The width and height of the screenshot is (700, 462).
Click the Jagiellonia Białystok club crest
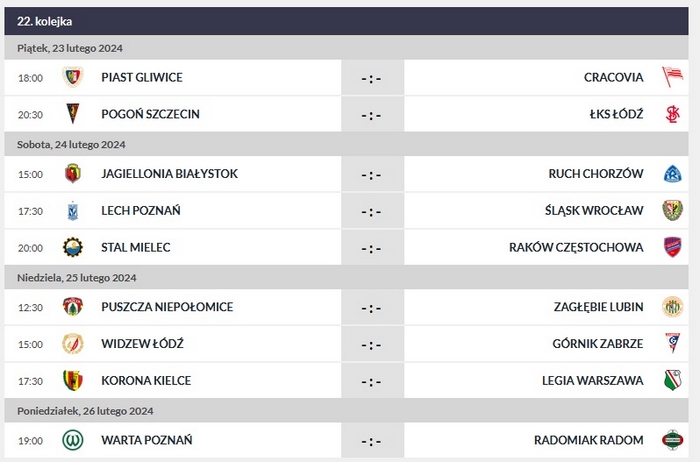click(x=72, y=174)
